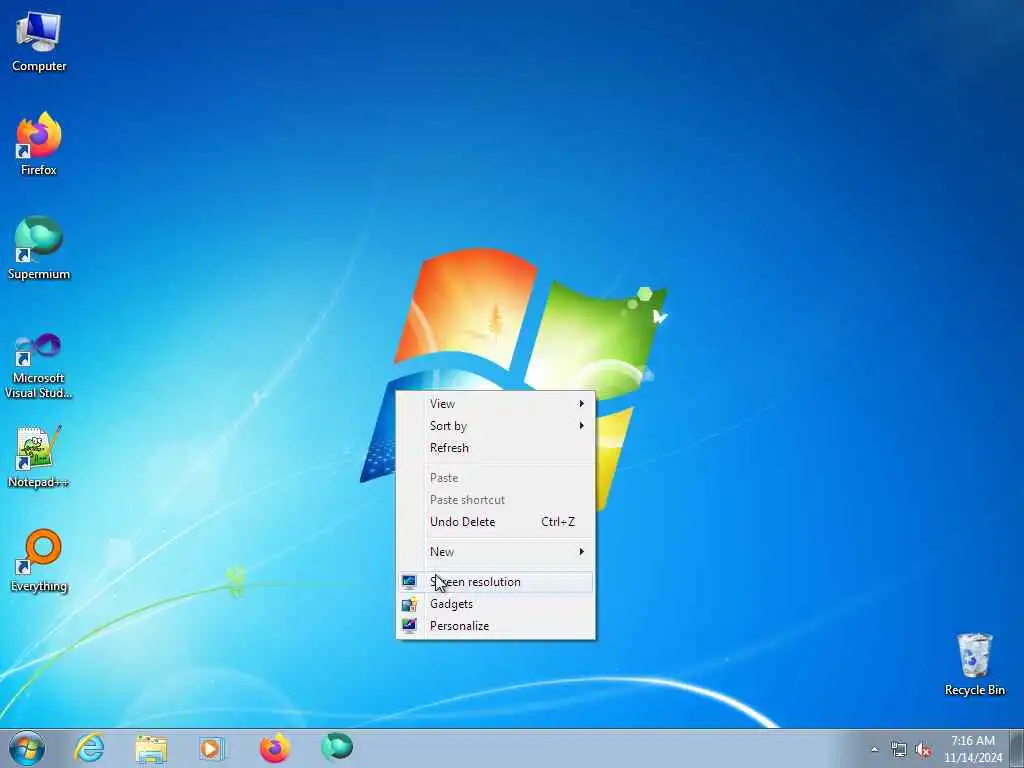Launch Windows Media Player from taskbar
The height and width of the screenshot is (768, 1024).
pos(212,748)
